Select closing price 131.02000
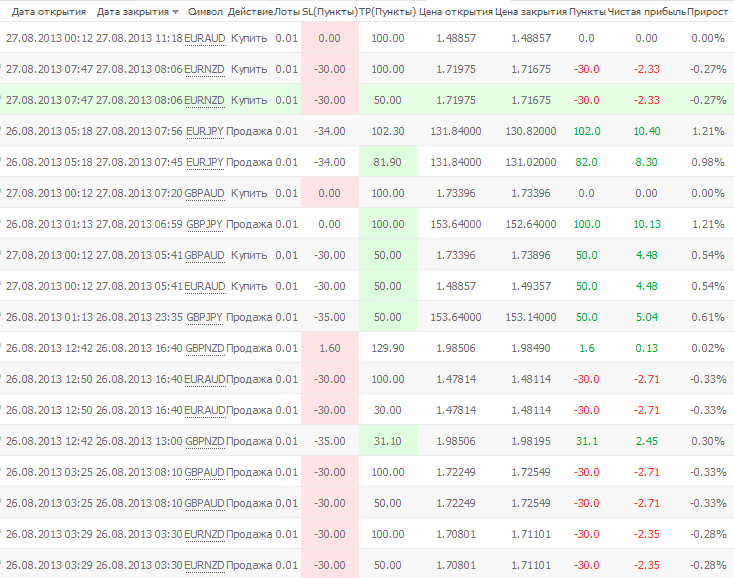Screen dimensions: 734x578 pos(531,162)
